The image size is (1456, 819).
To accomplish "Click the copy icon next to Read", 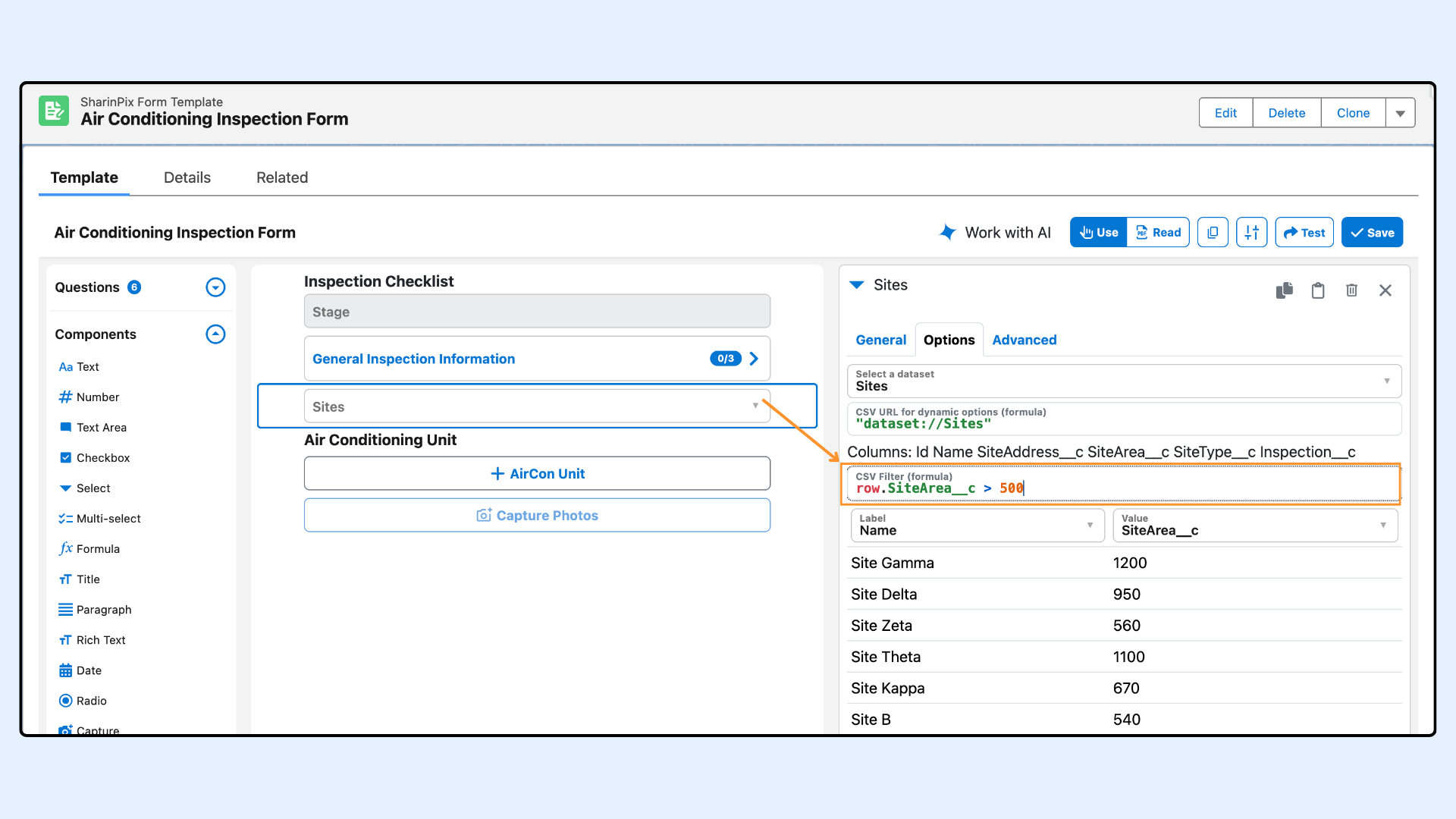I will [1213, 233].
